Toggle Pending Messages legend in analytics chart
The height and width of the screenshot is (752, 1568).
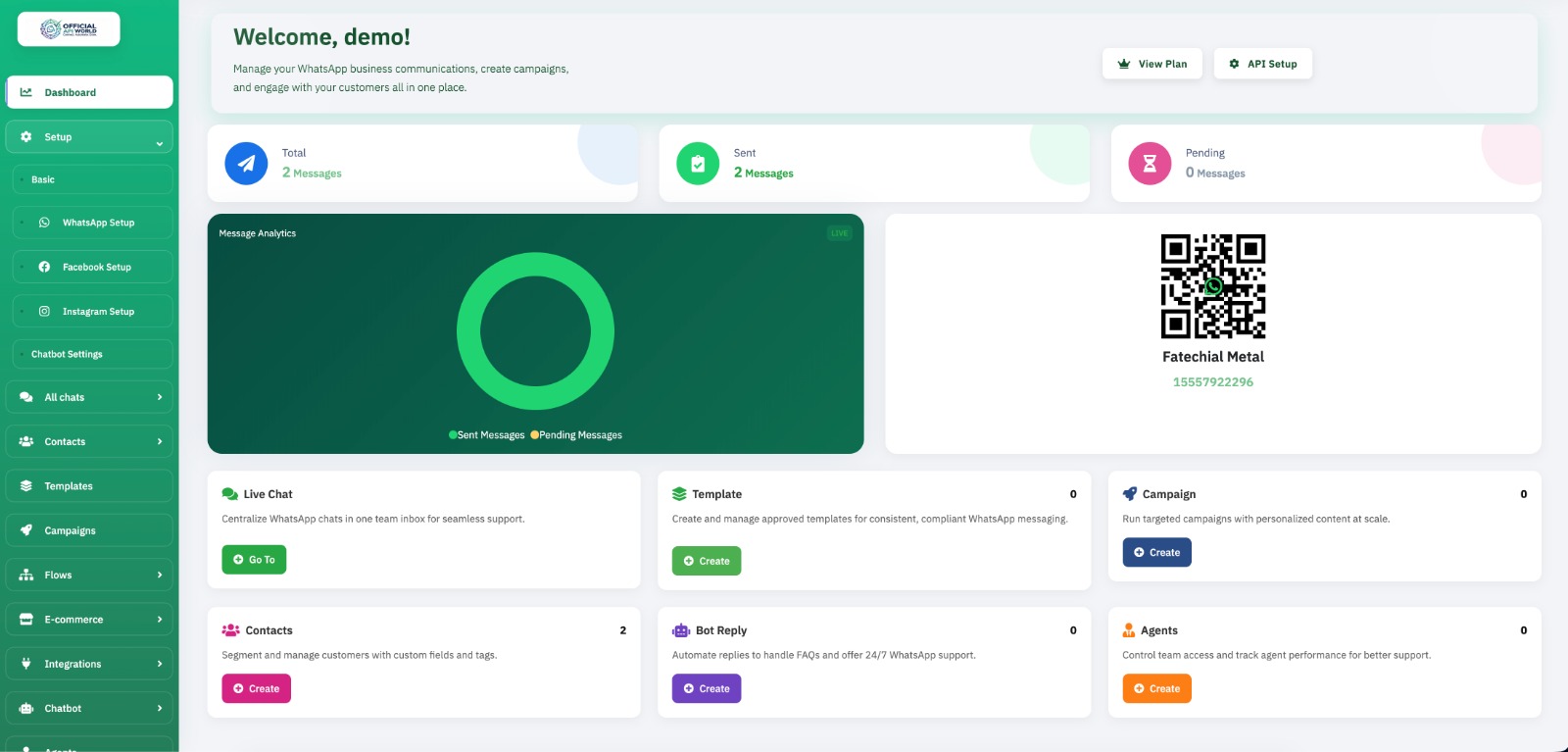(x=576, y=435)
